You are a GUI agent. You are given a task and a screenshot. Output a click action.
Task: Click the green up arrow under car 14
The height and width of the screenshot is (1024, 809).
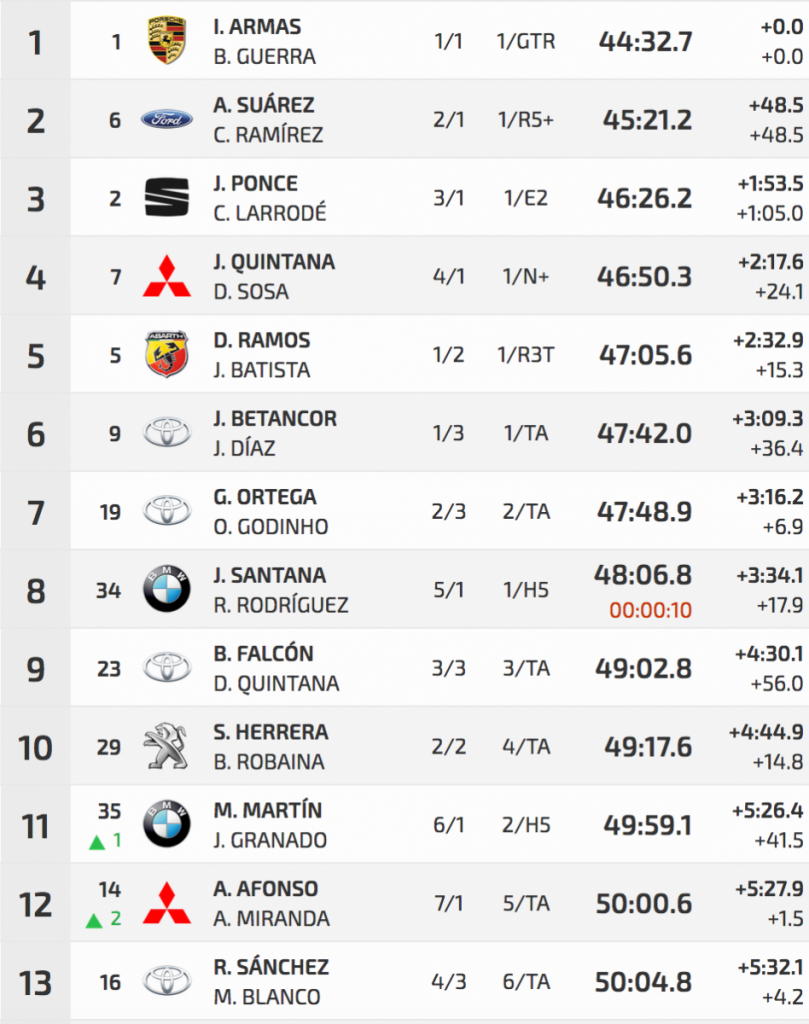(94, 920)
